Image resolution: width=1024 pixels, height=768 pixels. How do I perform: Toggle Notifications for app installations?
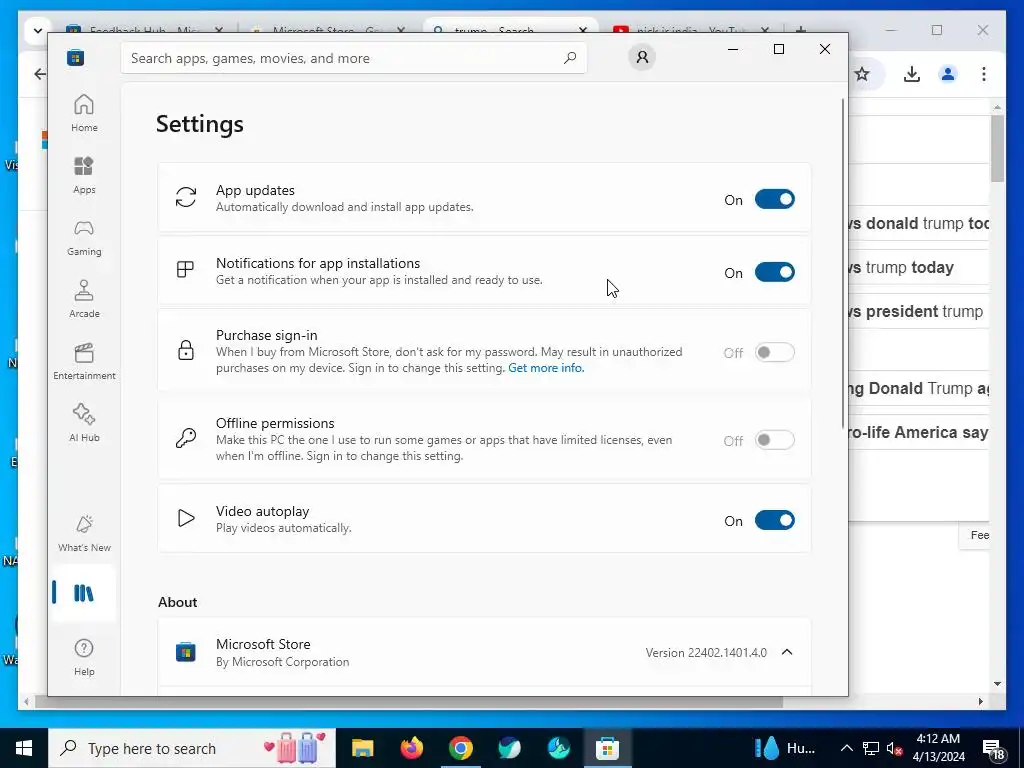775,272
